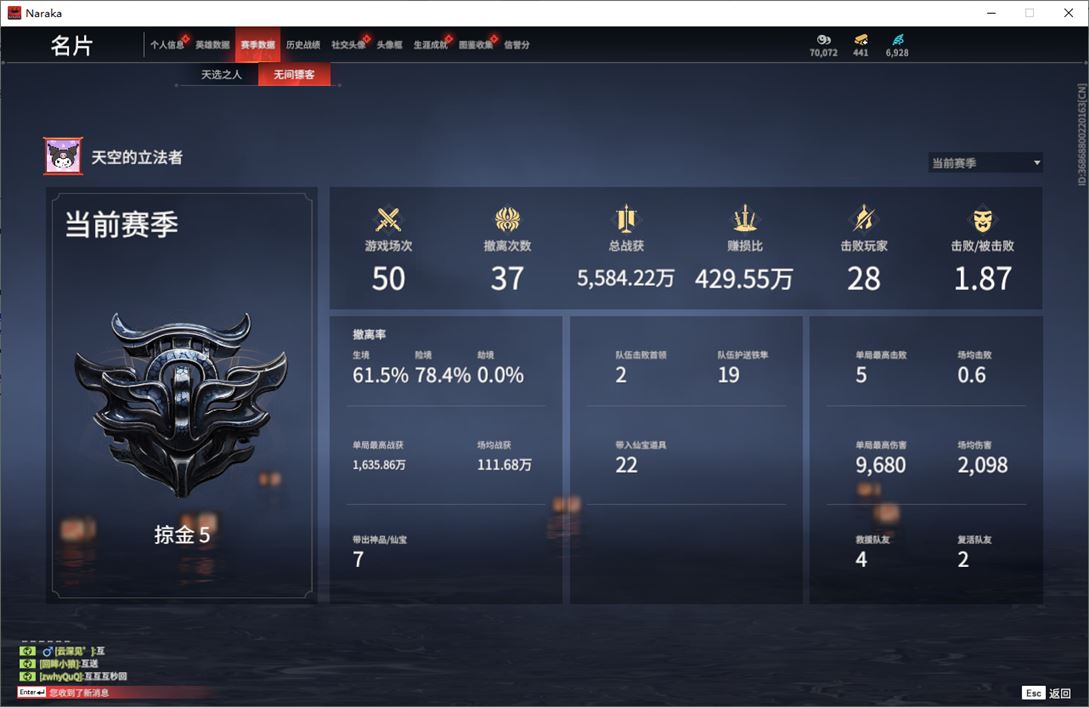The height and width of the screenshot is (707, 1089).
Task: Click the zwhyQuQ chat message
Action: (83, 676)
